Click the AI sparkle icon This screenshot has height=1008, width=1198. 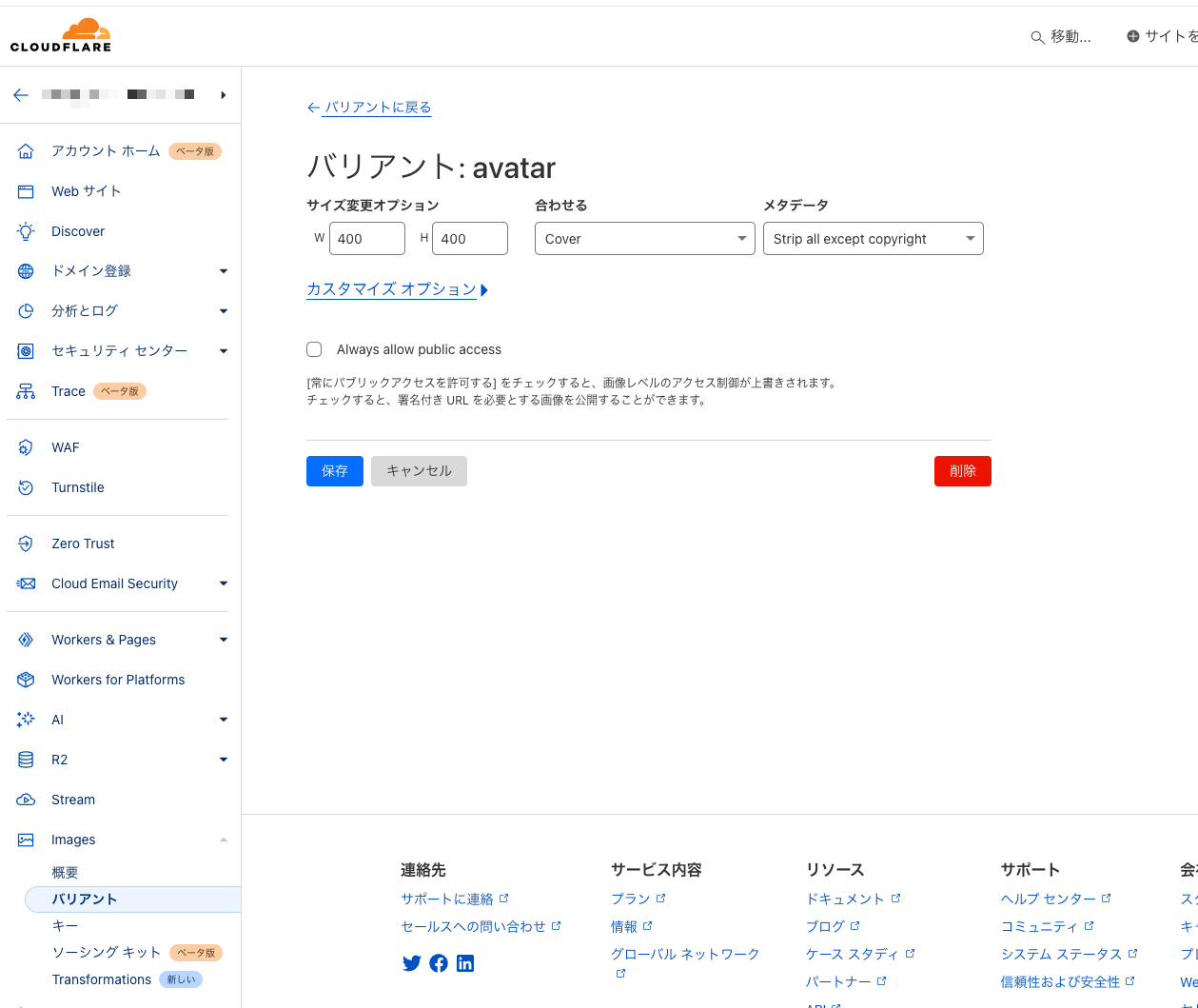coord(26,720)
